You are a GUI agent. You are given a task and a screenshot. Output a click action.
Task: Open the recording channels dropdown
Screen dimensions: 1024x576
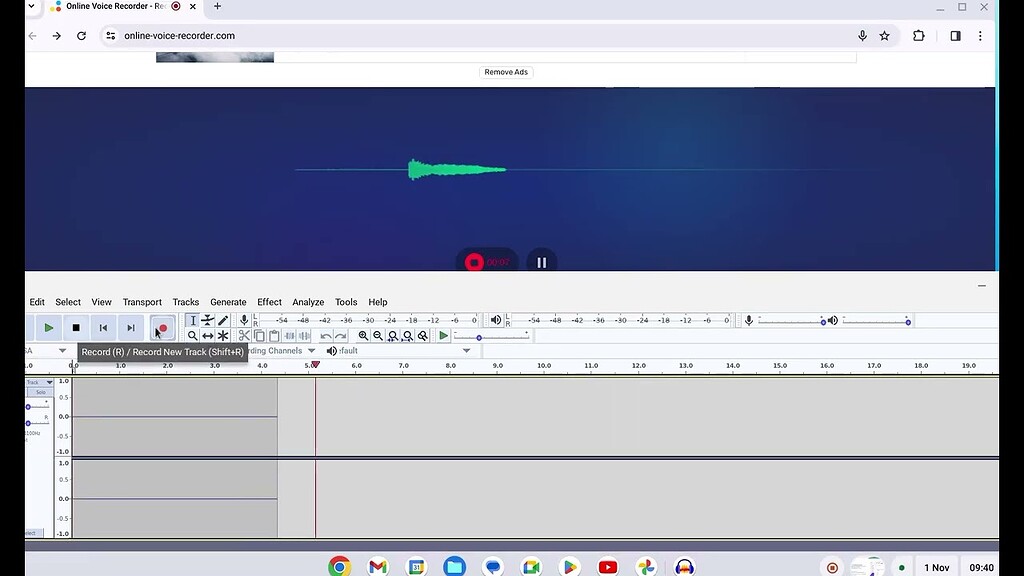(x=310, y=350)
